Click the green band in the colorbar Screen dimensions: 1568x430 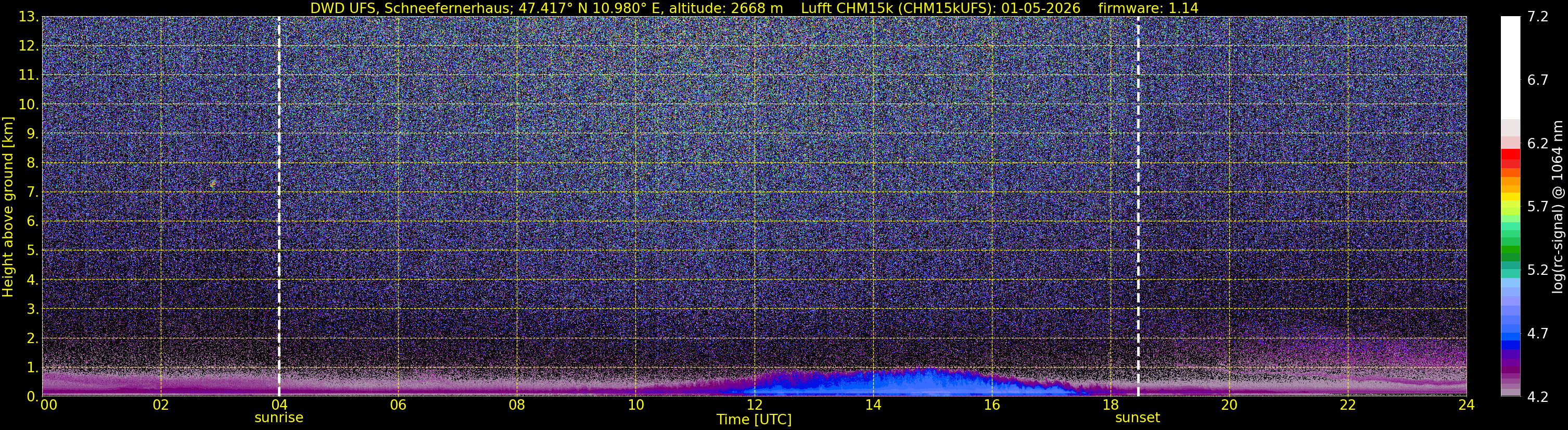(1510, 244)
